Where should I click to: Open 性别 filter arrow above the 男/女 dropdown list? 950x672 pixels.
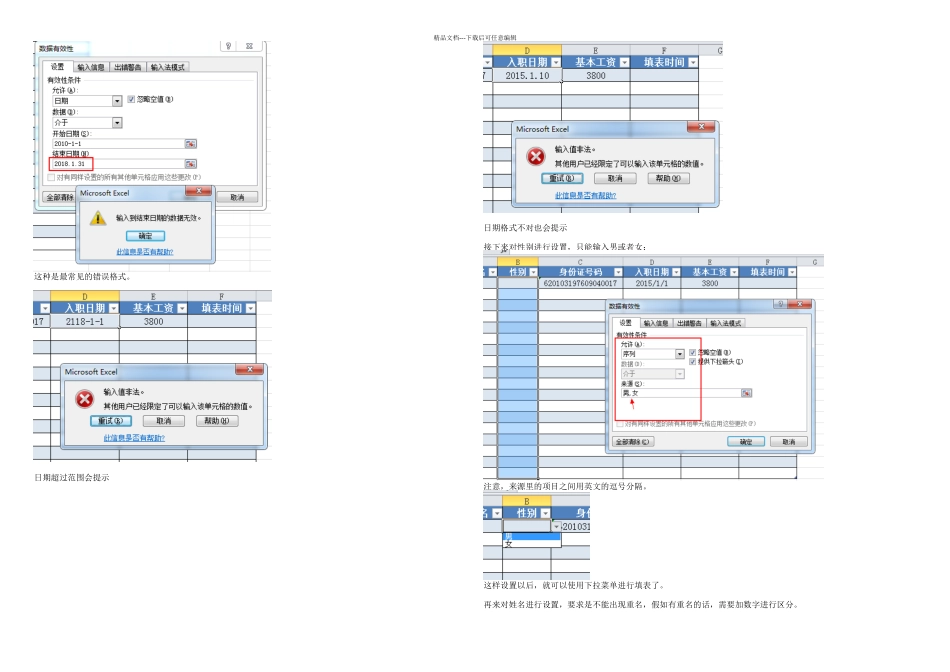[545, 514]
